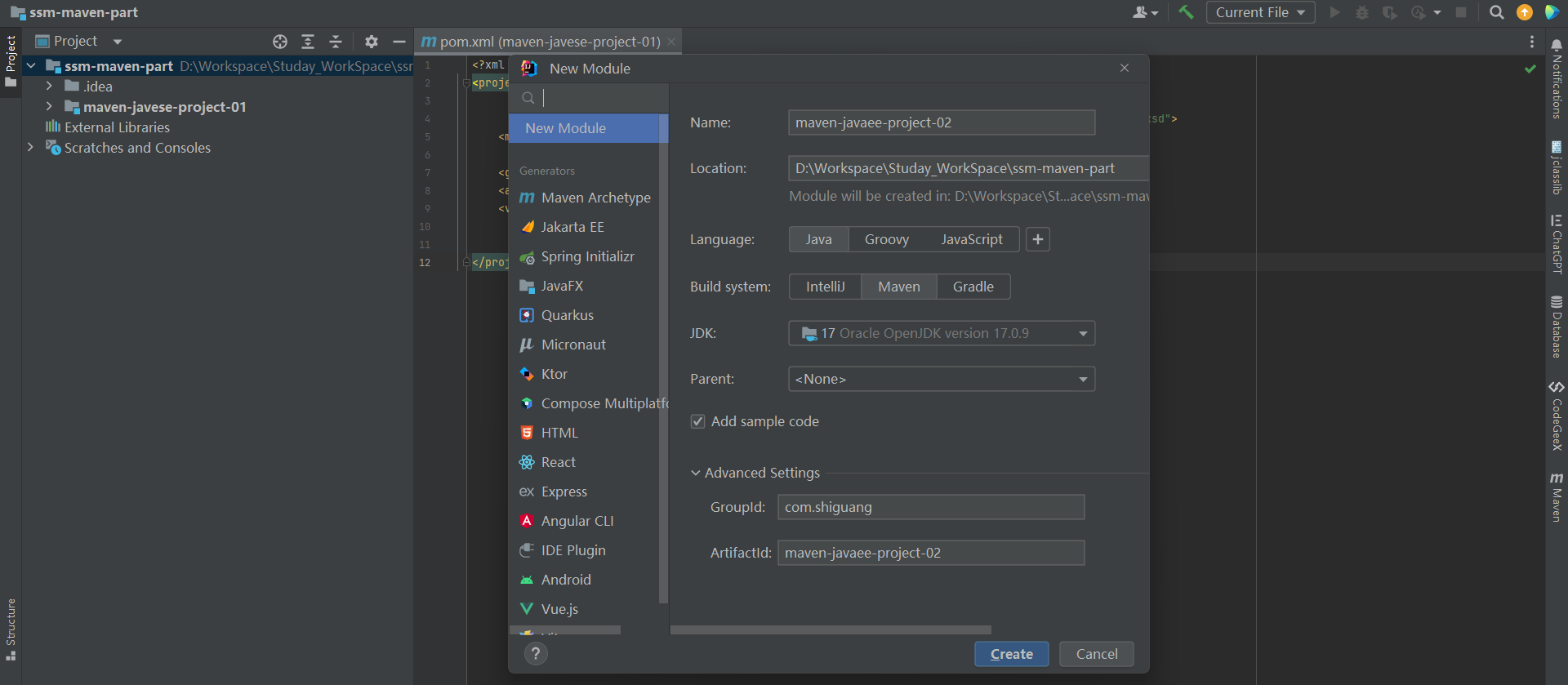Image resolution: width=1568 pixels, height=685 pixels.
Task: Collapse all in Project panel
Action: click(336, 42)
